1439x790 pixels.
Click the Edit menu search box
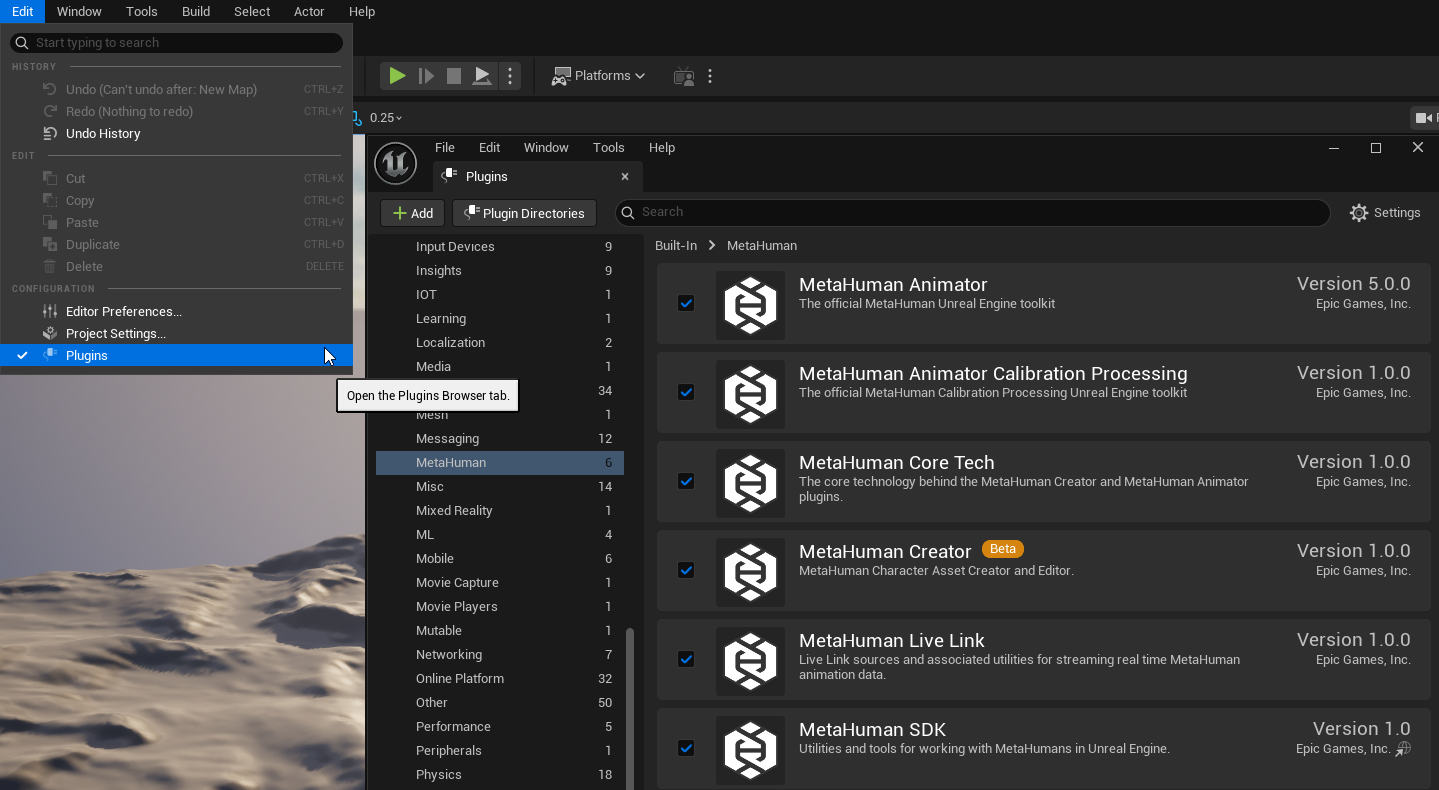[177, 43]
